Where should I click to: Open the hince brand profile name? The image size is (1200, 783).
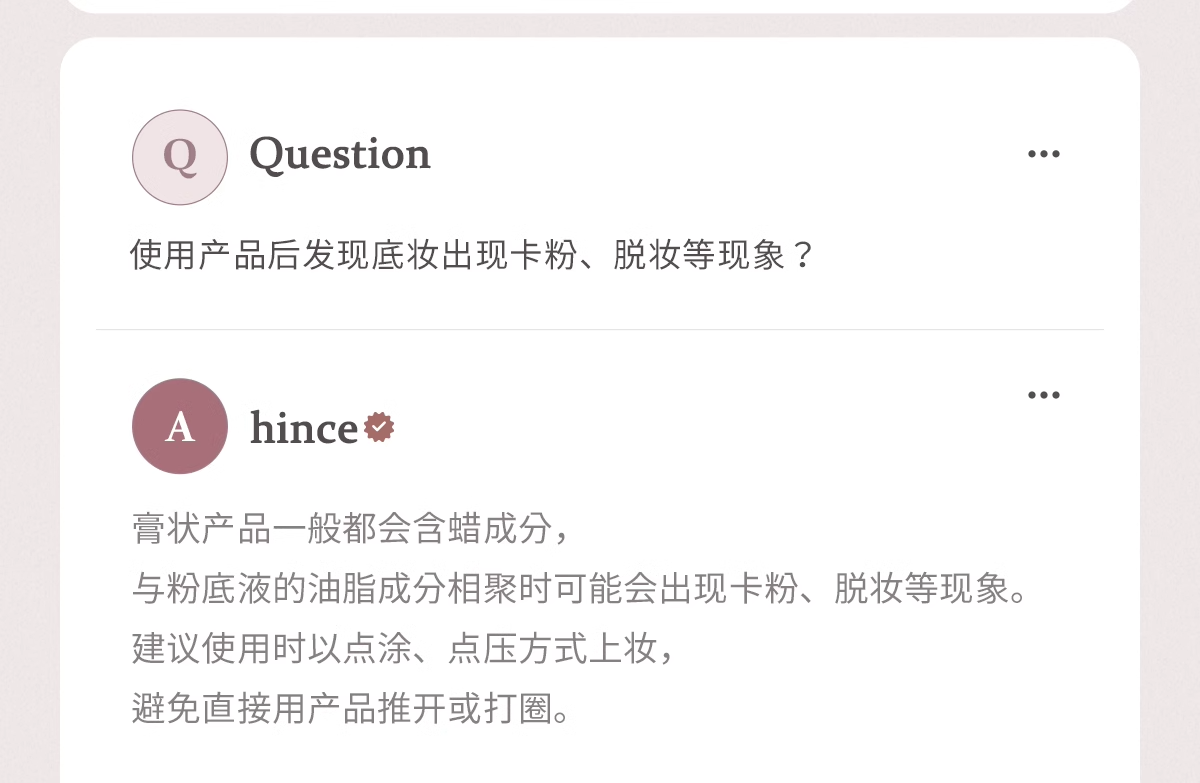point(303,428)
